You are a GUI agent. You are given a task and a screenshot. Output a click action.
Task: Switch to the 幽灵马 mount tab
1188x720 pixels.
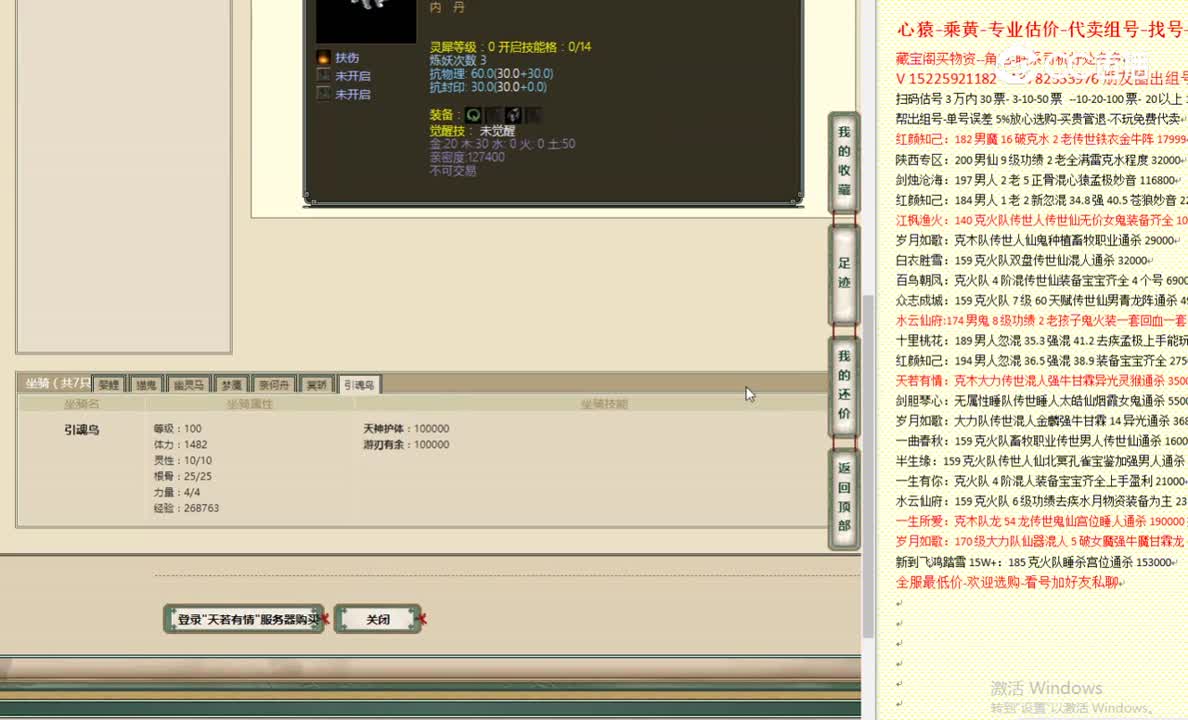189,385
